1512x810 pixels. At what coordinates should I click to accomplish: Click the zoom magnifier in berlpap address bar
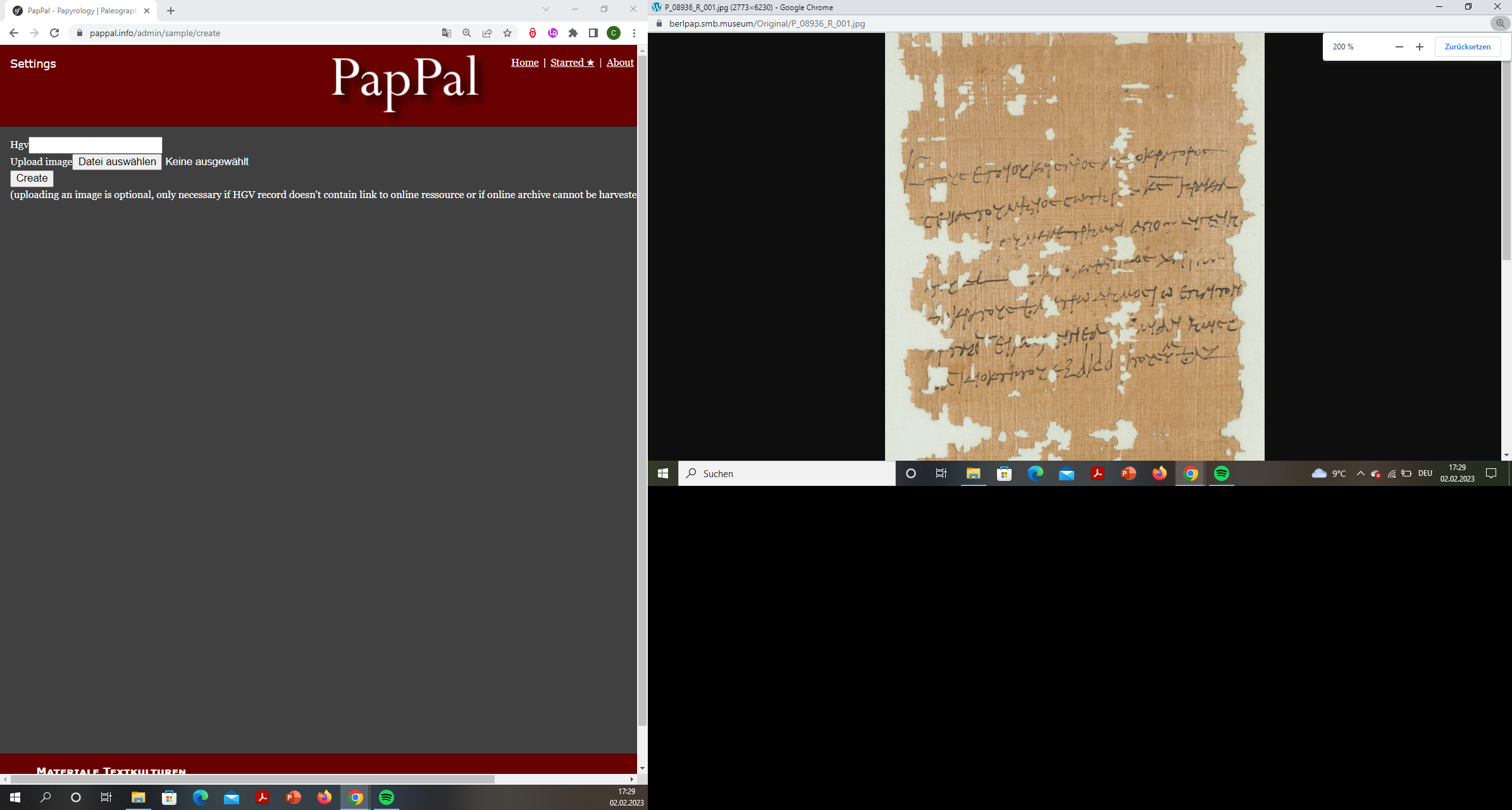[1500, 23]
